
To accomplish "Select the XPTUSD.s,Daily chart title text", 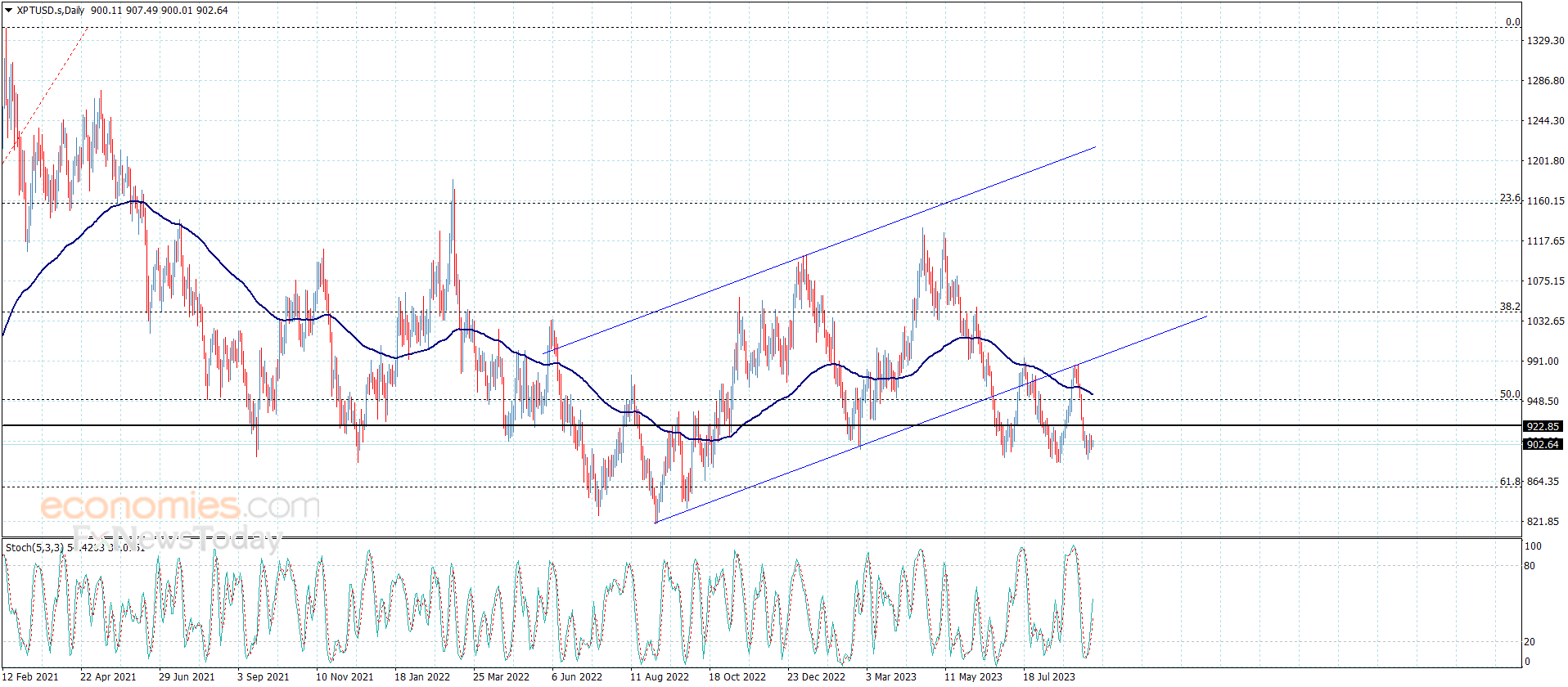I will tap(51, 11).
